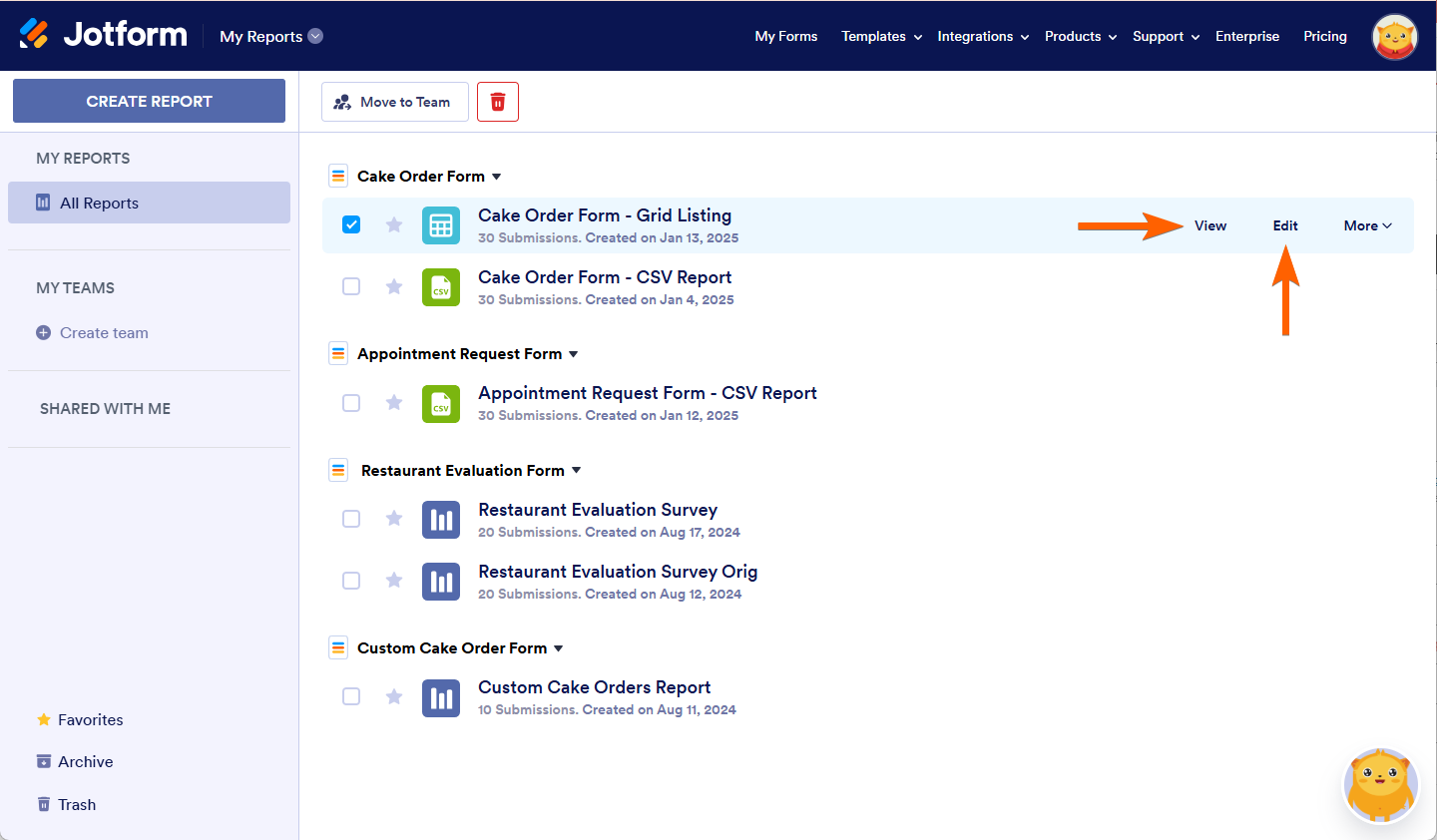The width and height of the screenshot is (1437, 840).
Task: Click the bar chart icon for Custom Cake Orders Report
Action: (x=440, y=696)
